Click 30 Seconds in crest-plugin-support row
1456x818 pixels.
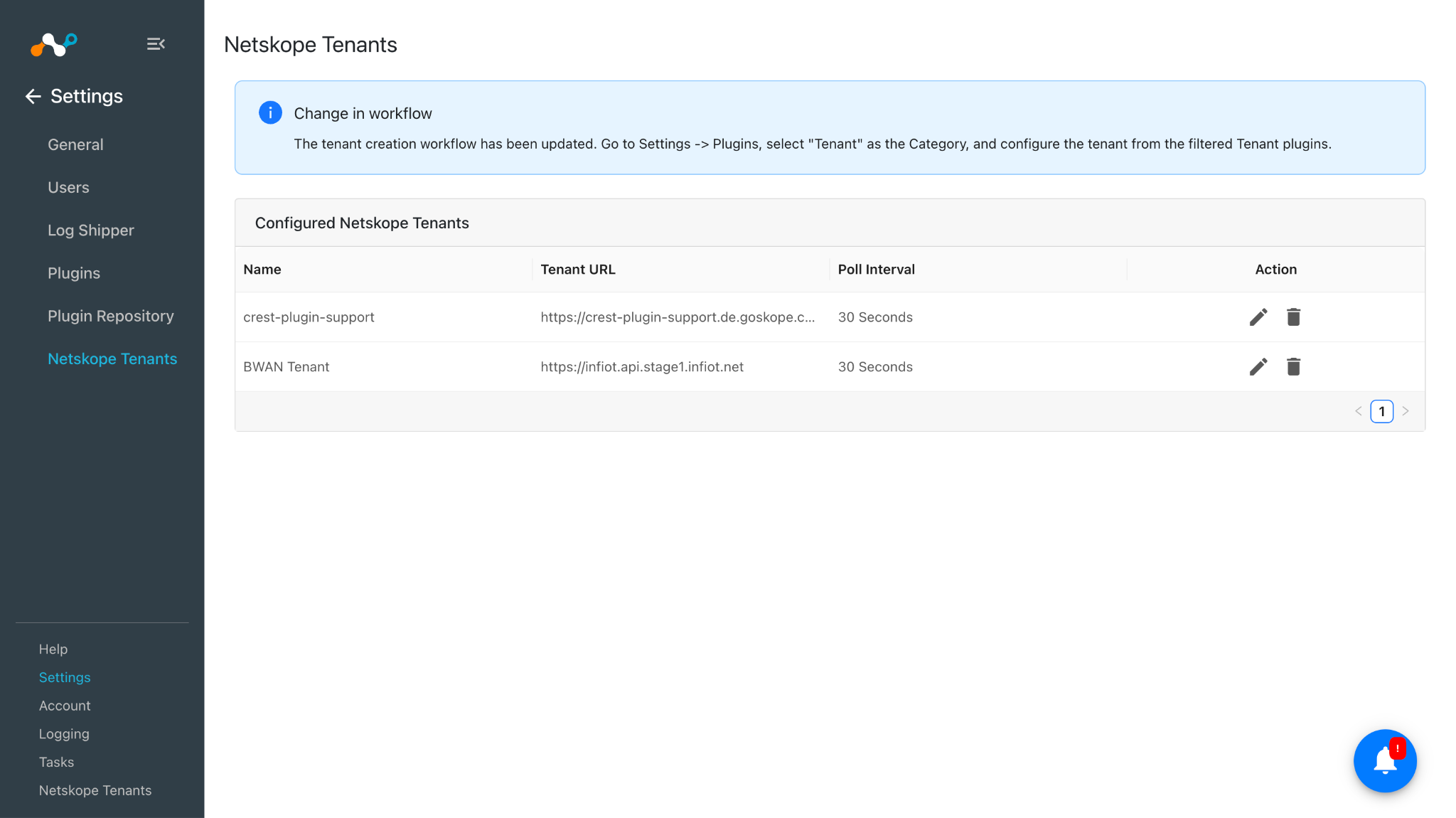click(x=875, y=317)
